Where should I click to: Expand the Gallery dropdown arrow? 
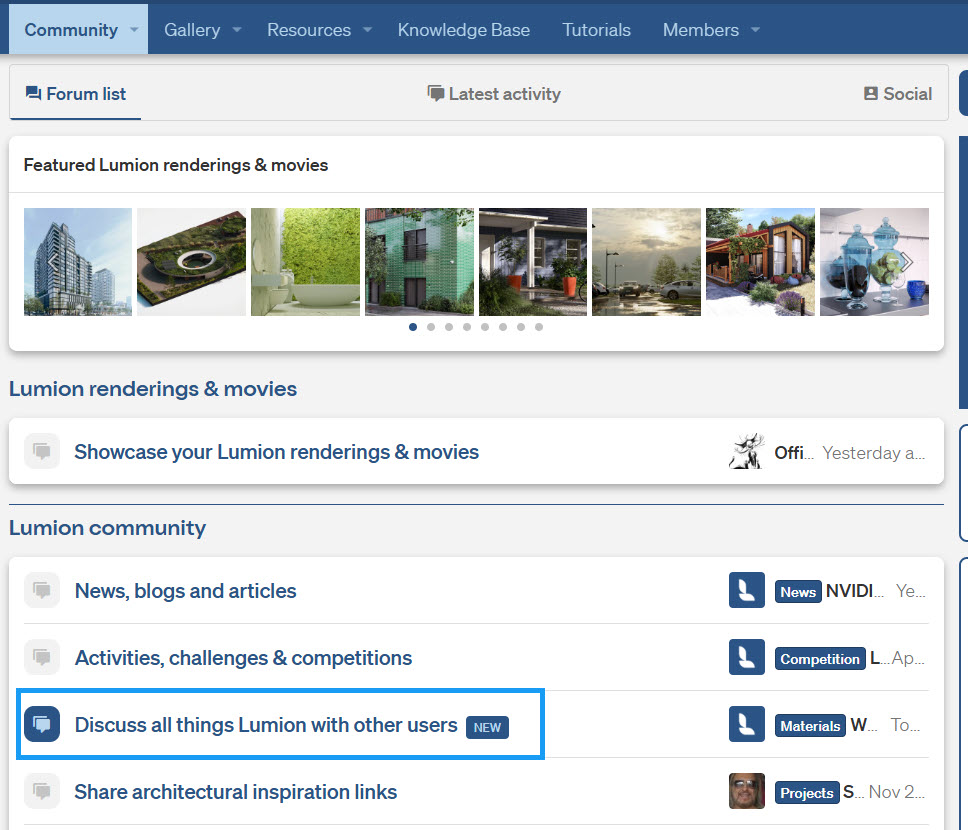point(237,30)
